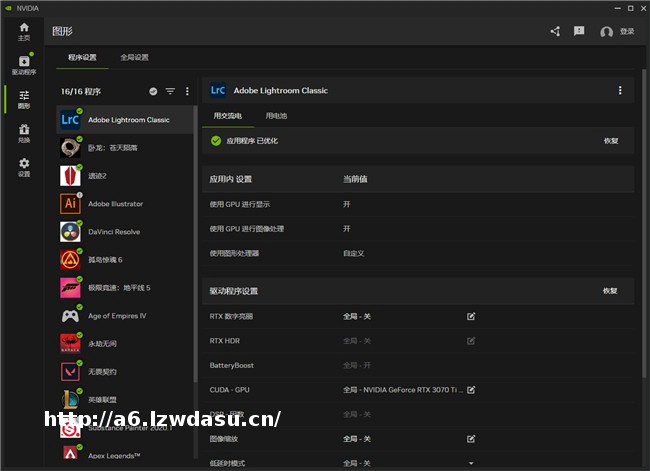650x471 pixels.
Task: Expand the 低延时模式 dropdown arrow
Action: coord(471,463)
